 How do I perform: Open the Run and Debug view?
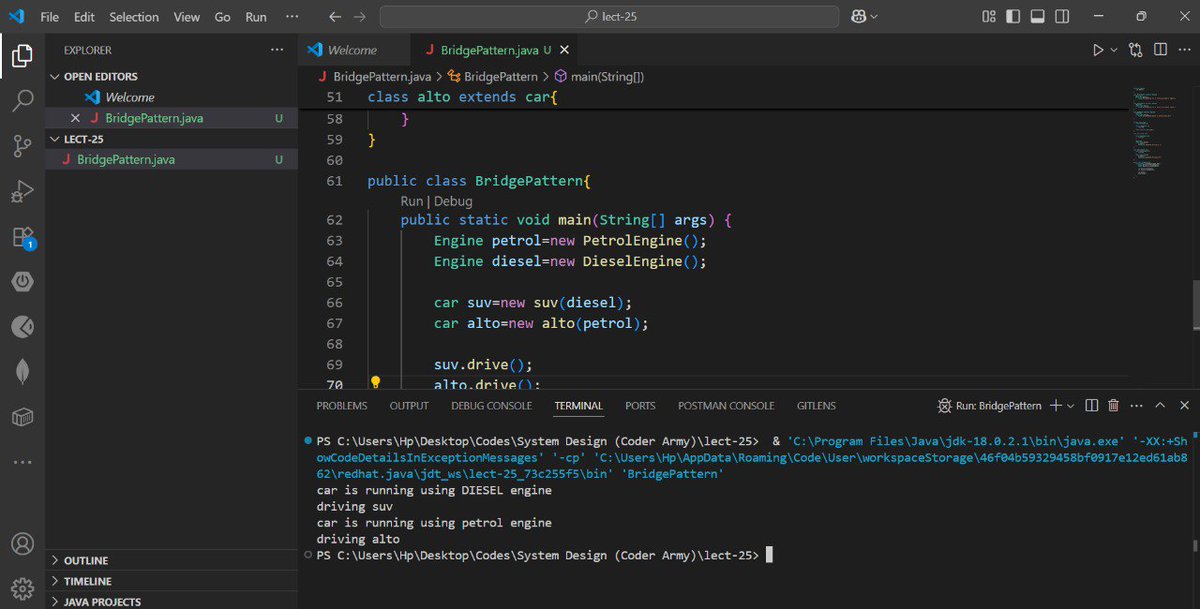tap(22, 191)
